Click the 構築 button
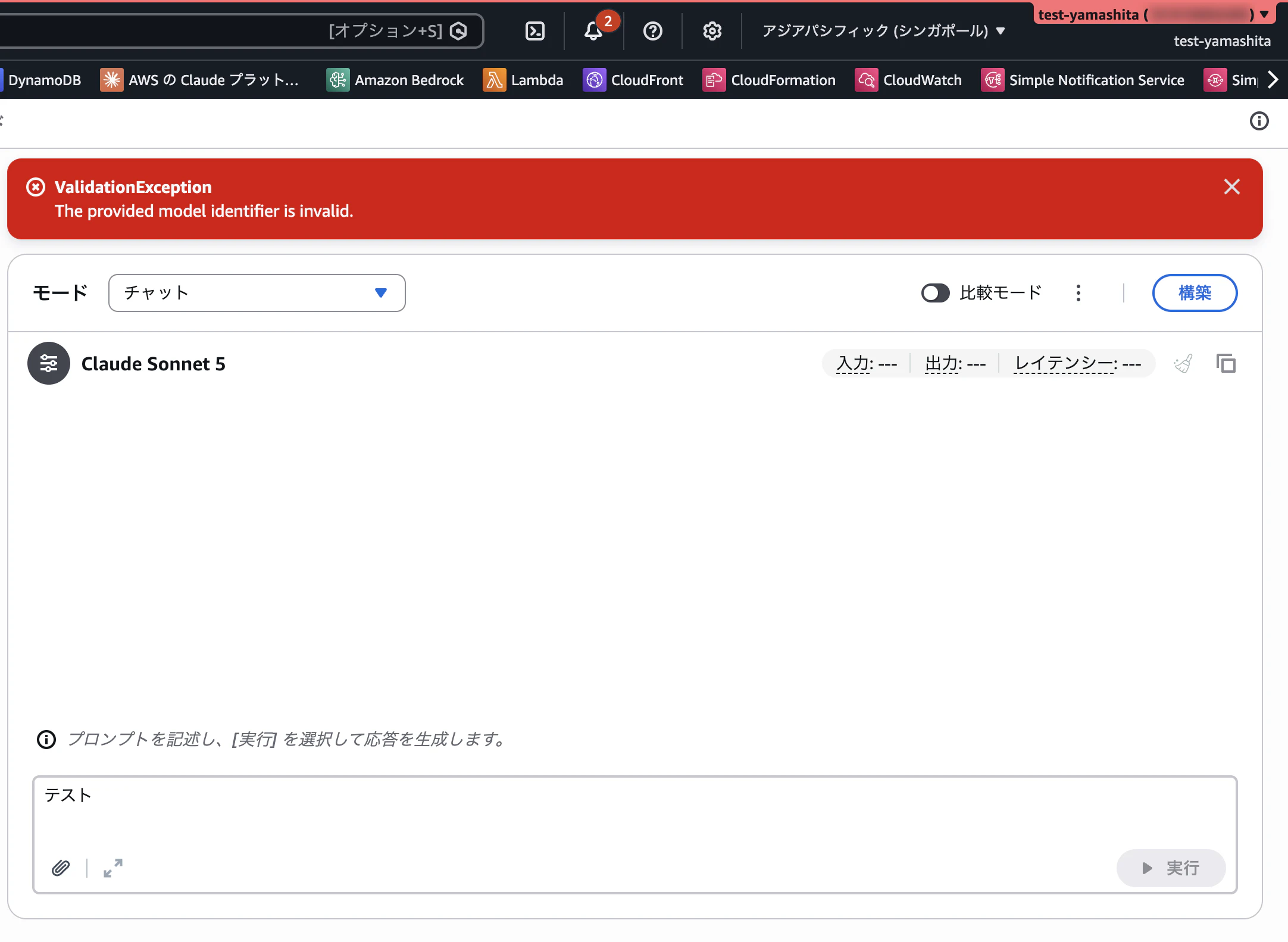Screen dimensions: 1288x942 pyautogui.click(x=1195, y=293)
